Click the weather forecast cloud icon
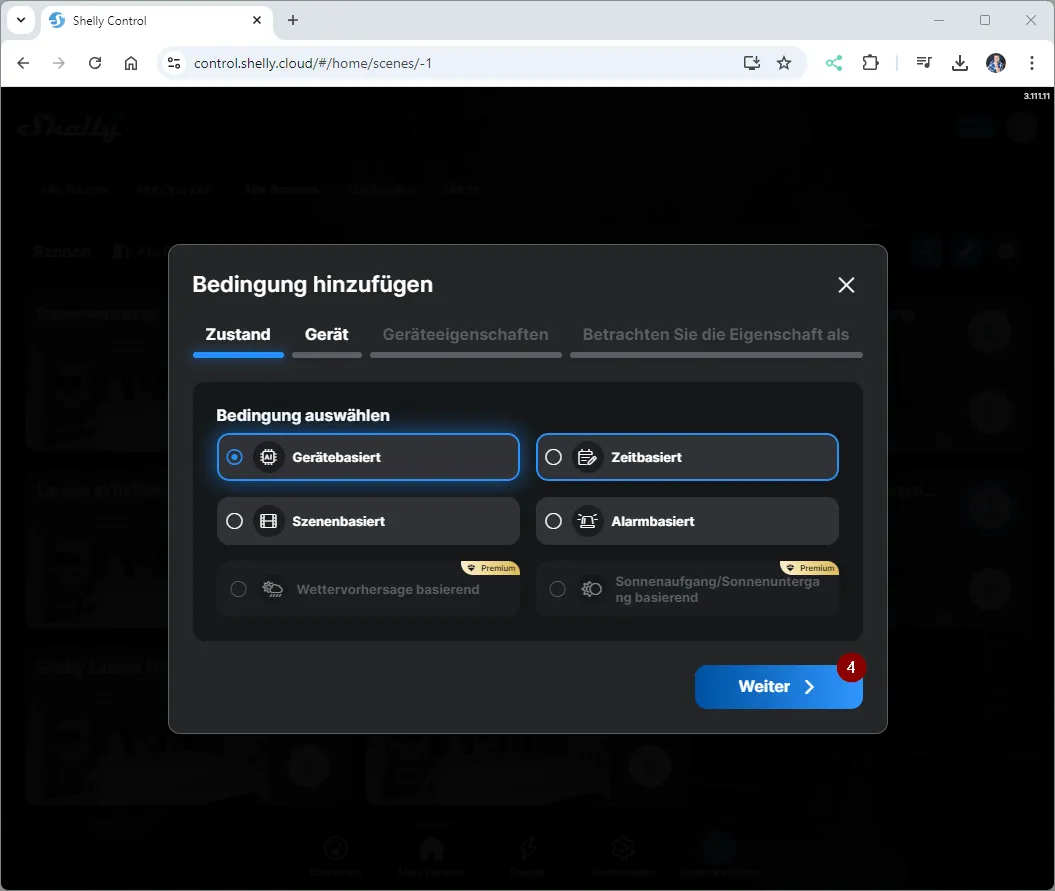The height and width of the screenshot is (891, 1055). point(272,589)
